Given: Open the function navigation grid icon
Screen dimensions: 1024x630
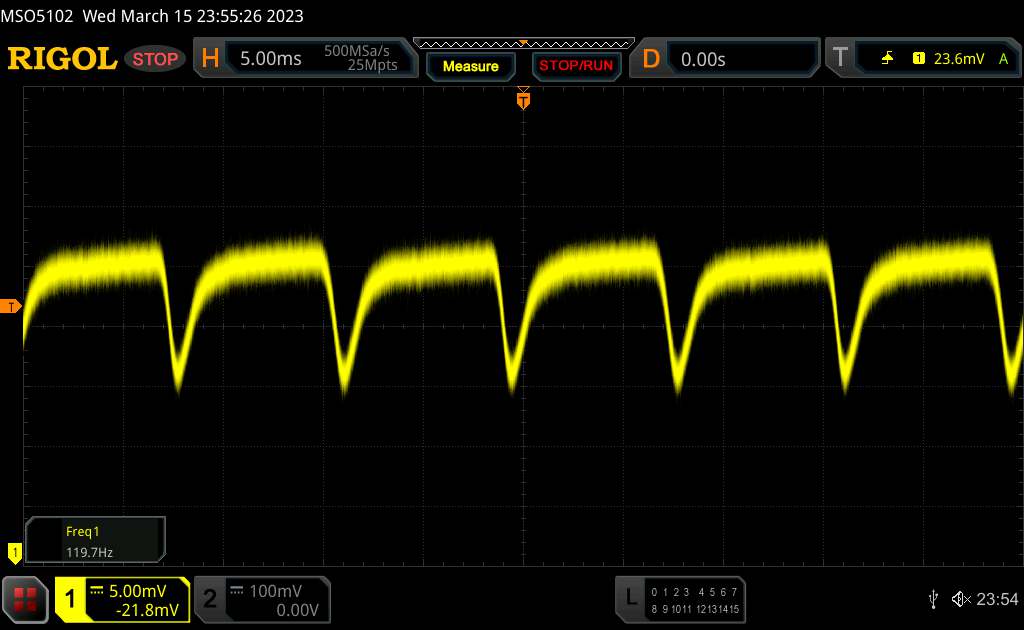Looking at the screenshot, I should (x=25, y=599).
